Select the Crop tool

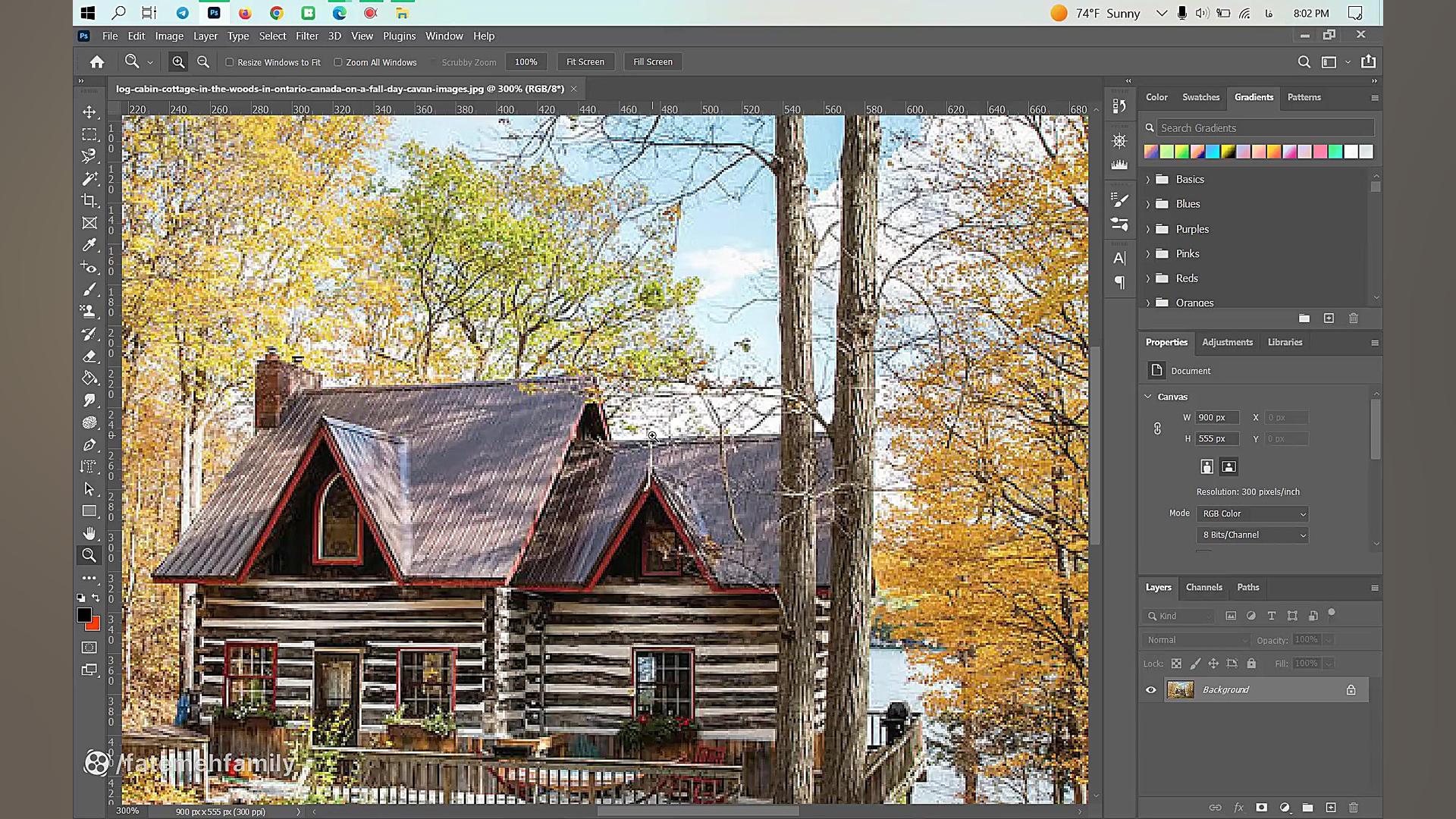click(89, 200)
